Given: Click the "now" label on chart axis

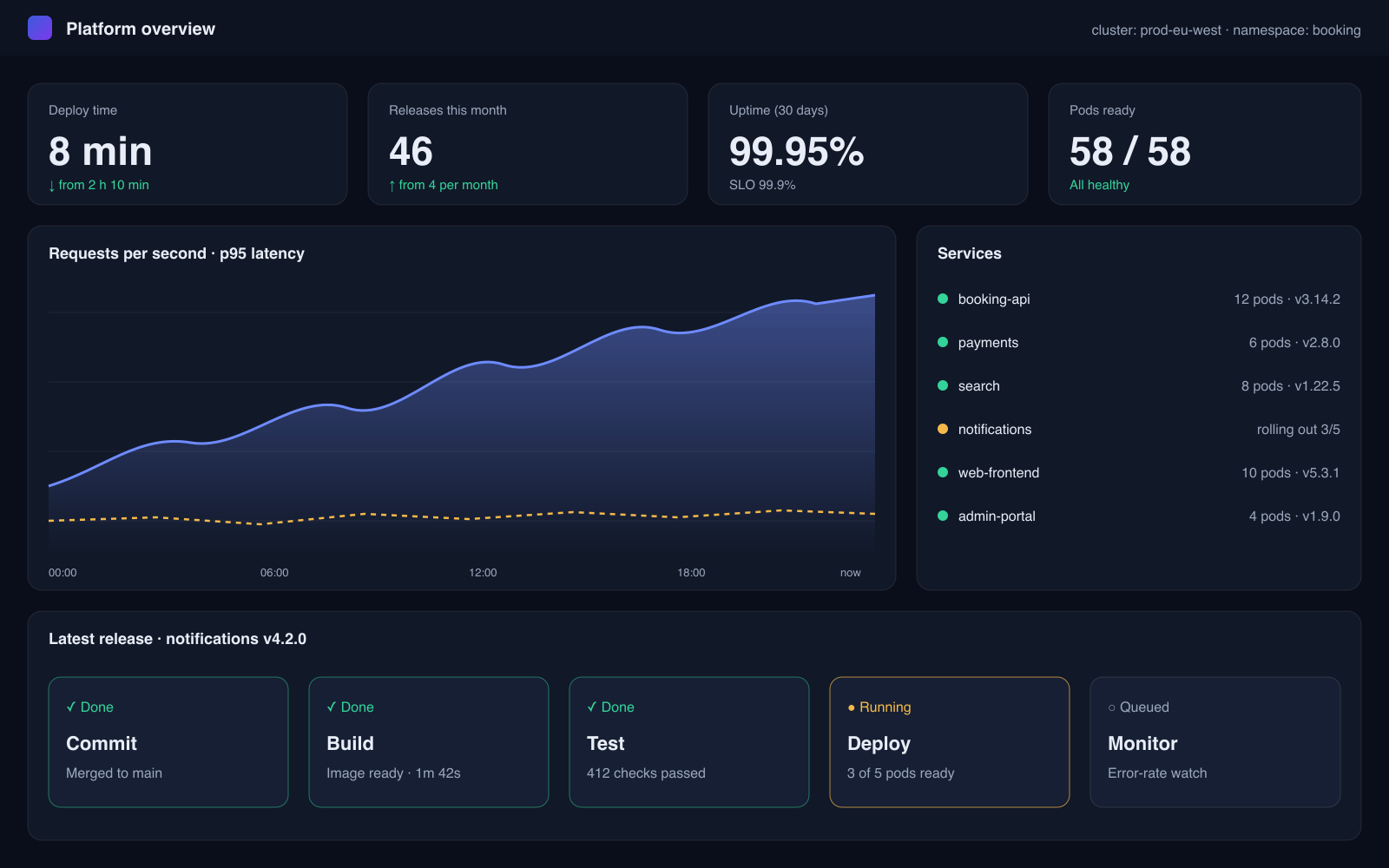Looking at the screenshot, I should pos(851,573).
